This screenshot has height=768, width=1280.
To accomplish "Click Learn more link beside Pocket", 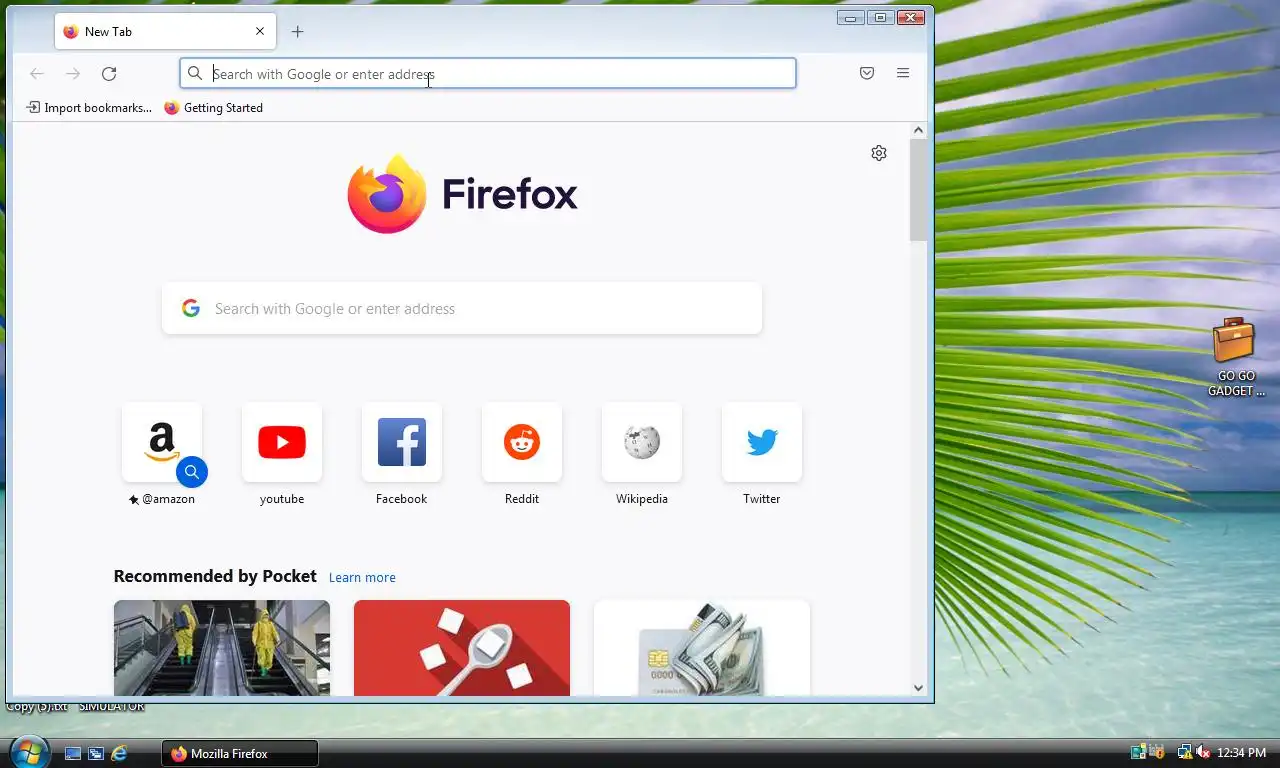I will pos(362,577).
